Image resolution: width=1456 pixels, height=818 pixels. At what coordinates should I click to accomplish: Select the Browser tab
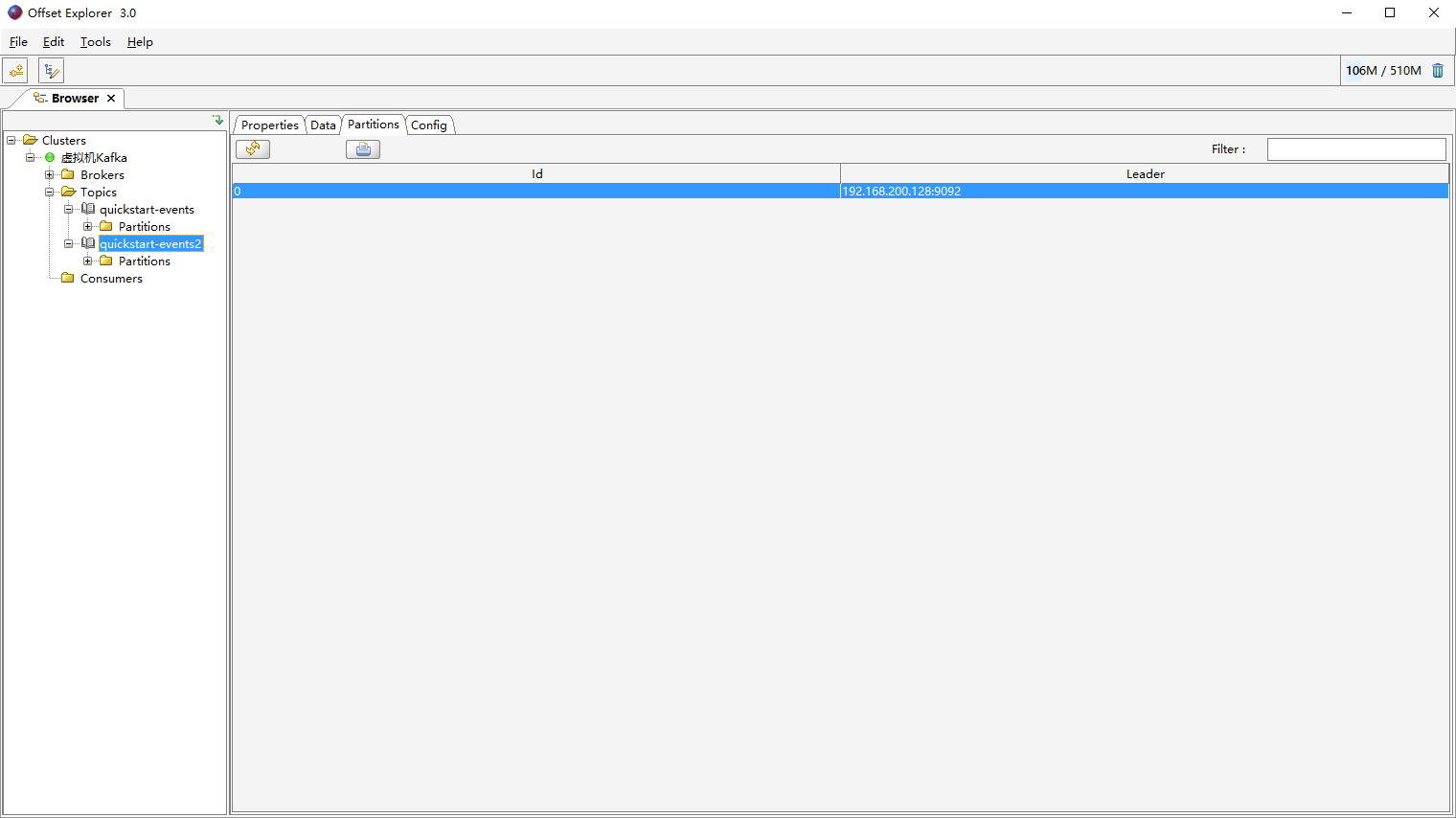tap(75, 98)
